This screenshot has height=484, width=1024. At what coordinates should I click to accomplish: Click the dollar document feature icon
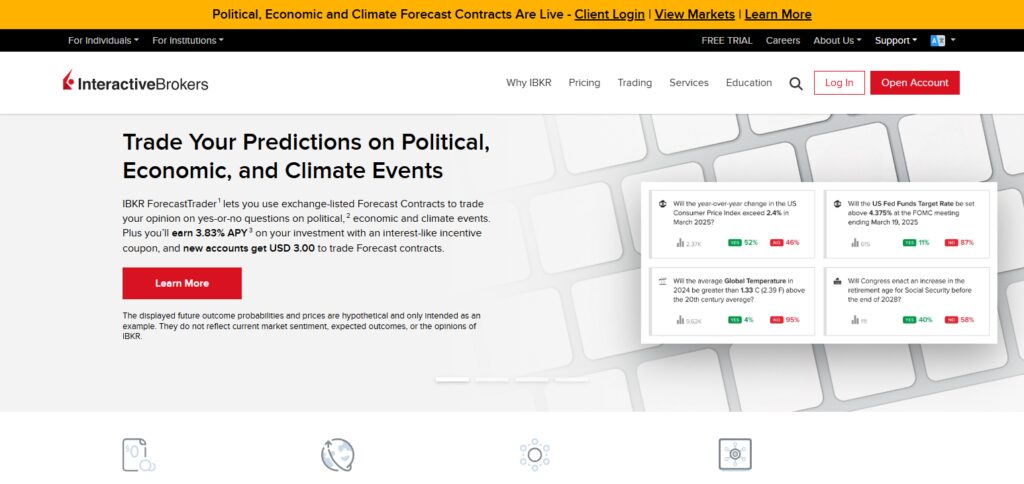139,455
